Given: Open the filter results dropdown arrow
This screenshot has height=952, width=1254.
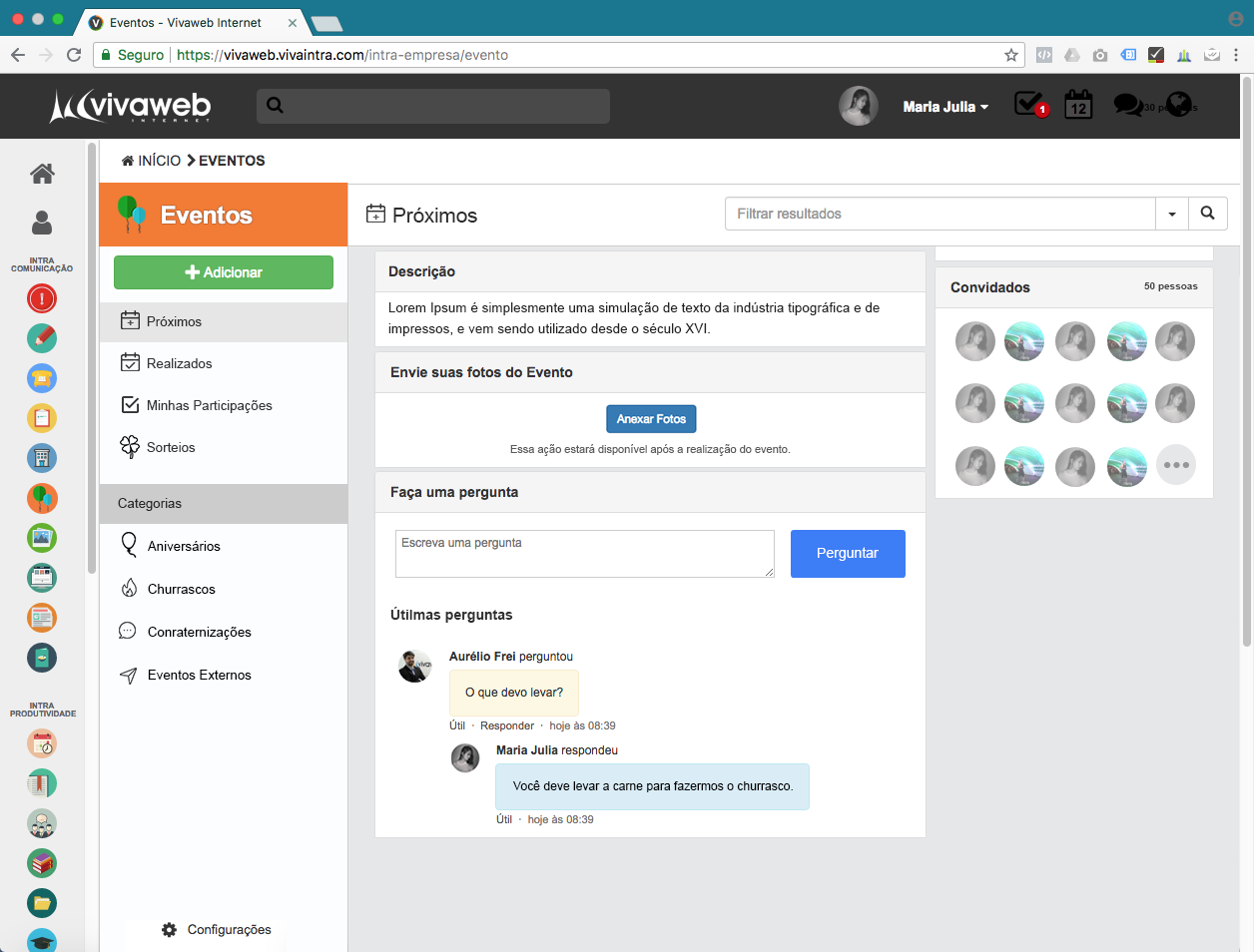Looking at the screenshot, I should (1172, 214).
